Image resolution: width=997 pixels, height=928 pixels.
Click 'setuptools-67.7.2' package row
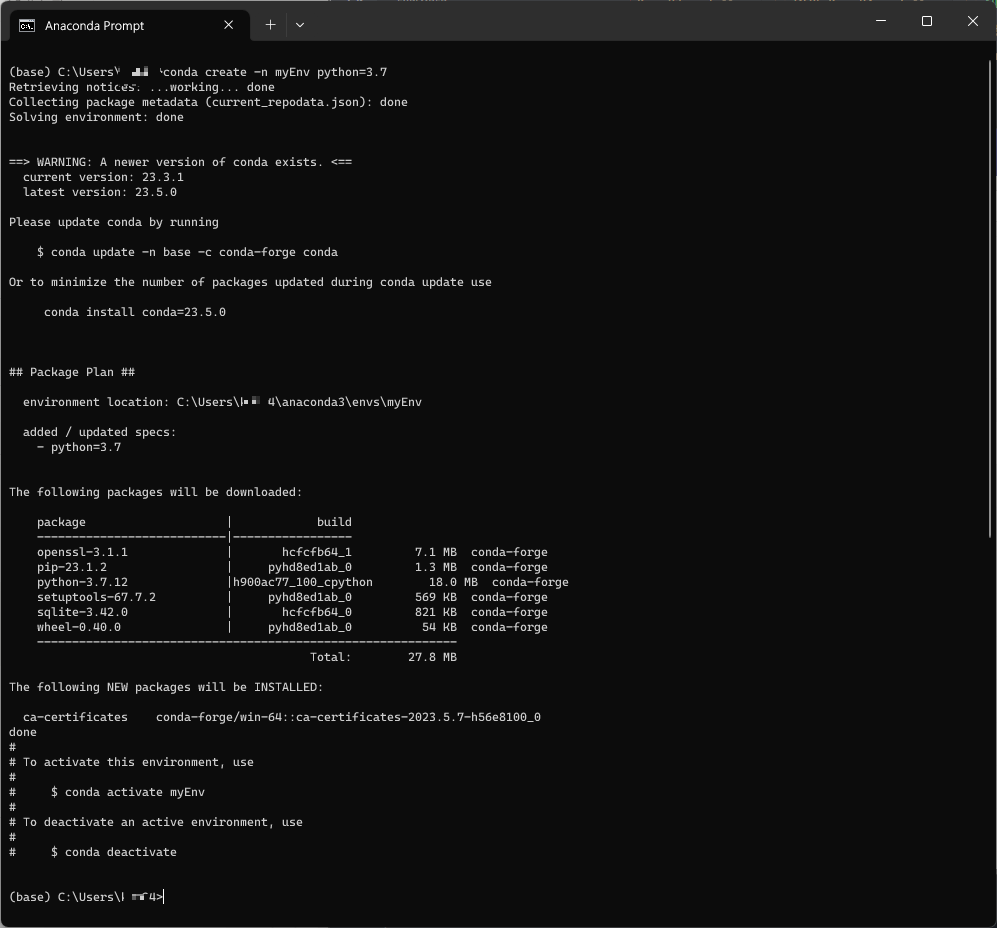292,597
